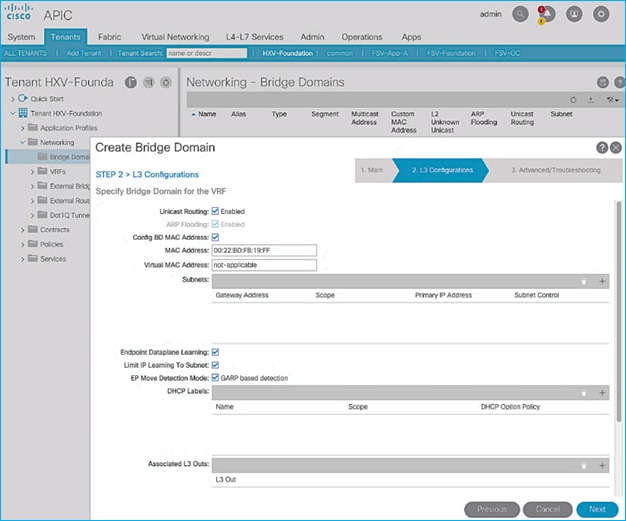Refresh the Bridge Domains table
Viewport: 626px width, 521px height.
coord(573,100)
